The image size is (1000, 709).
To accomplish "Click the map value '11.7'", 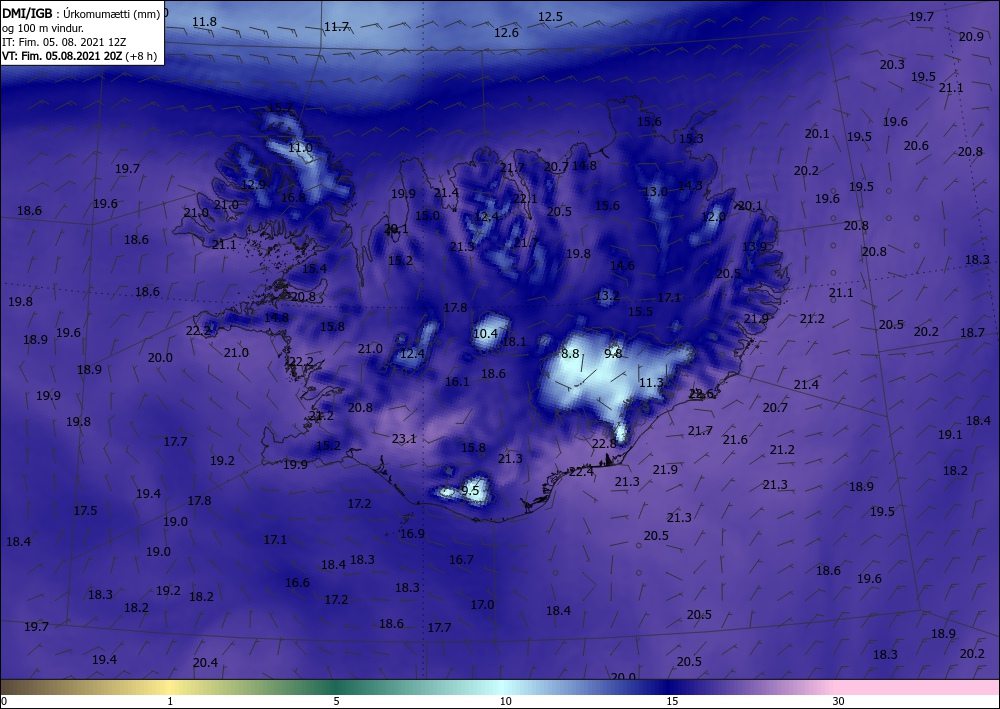I will [336, 27].
